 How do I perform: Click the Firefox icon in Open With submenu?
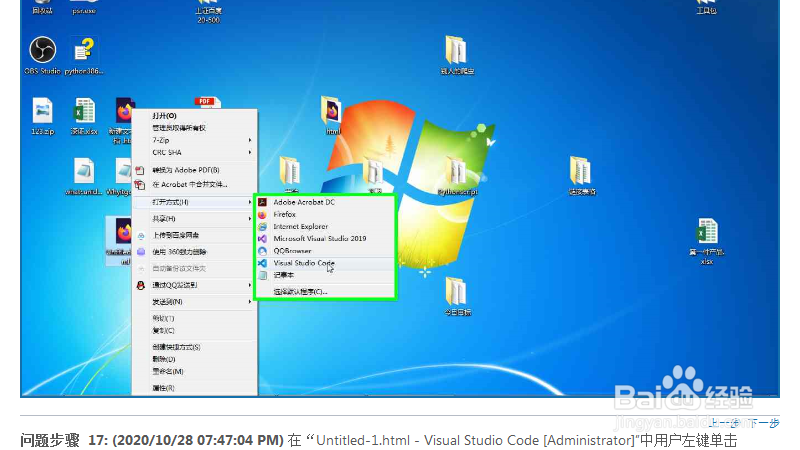pyautogui.click(x=262, y=214)
